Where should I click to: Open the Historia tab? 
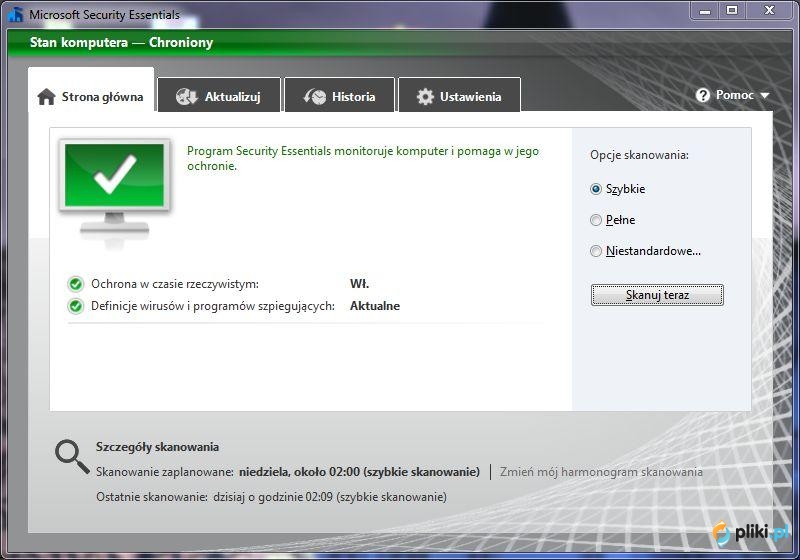pyautogui.click(x=340, y=95)
